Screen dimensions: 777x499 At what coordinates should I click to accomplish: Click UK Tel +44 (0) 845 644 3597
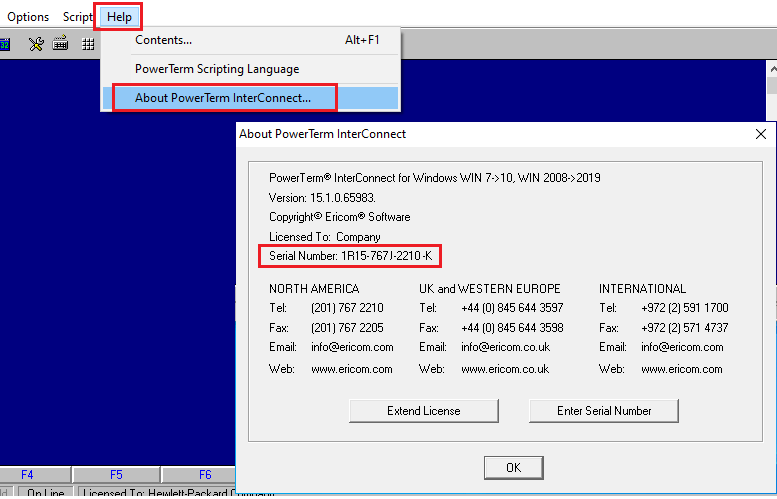[512, 308]
